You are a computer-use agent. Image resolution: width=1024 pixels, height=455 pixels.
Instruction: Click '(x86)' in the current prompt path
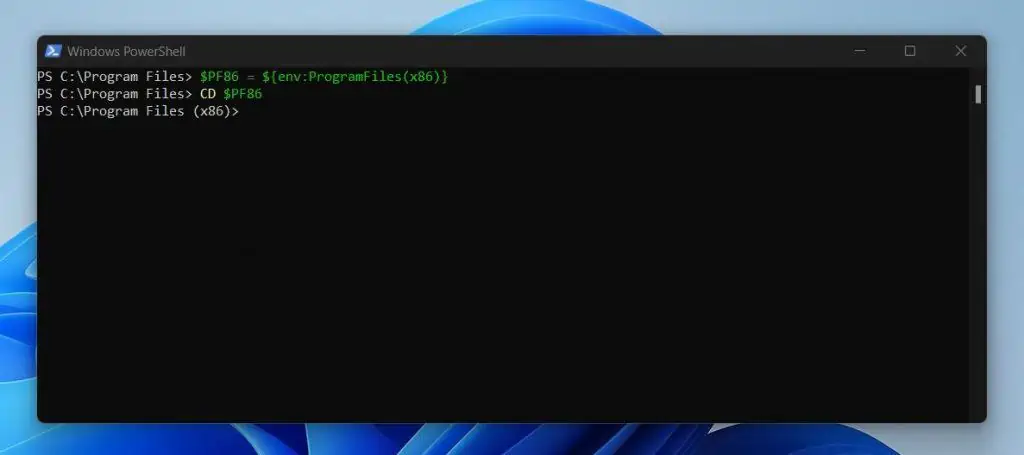213,112
